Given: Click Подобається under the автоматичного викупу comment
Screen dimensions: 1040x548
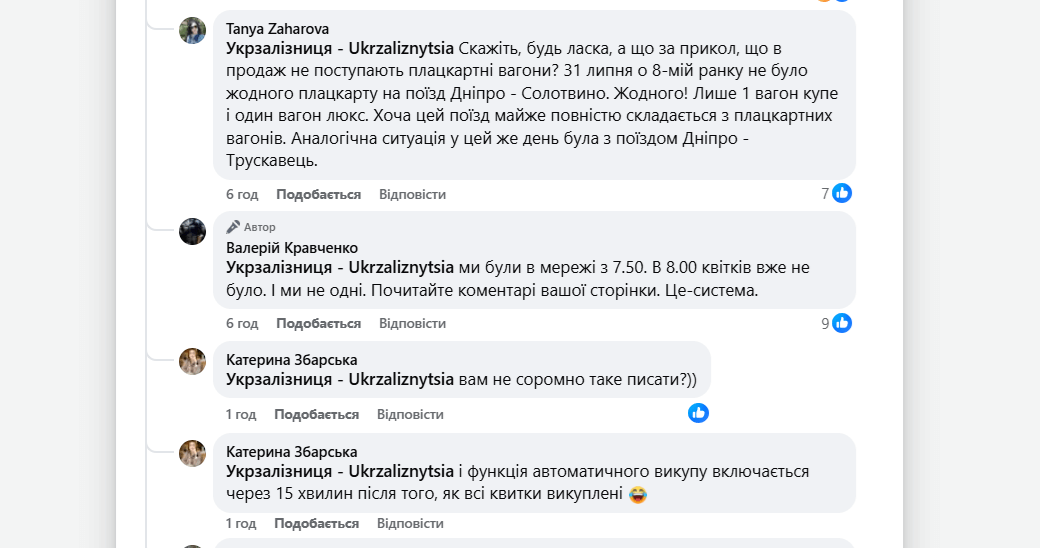Looking at the screenshot, I should pos(316,523).
